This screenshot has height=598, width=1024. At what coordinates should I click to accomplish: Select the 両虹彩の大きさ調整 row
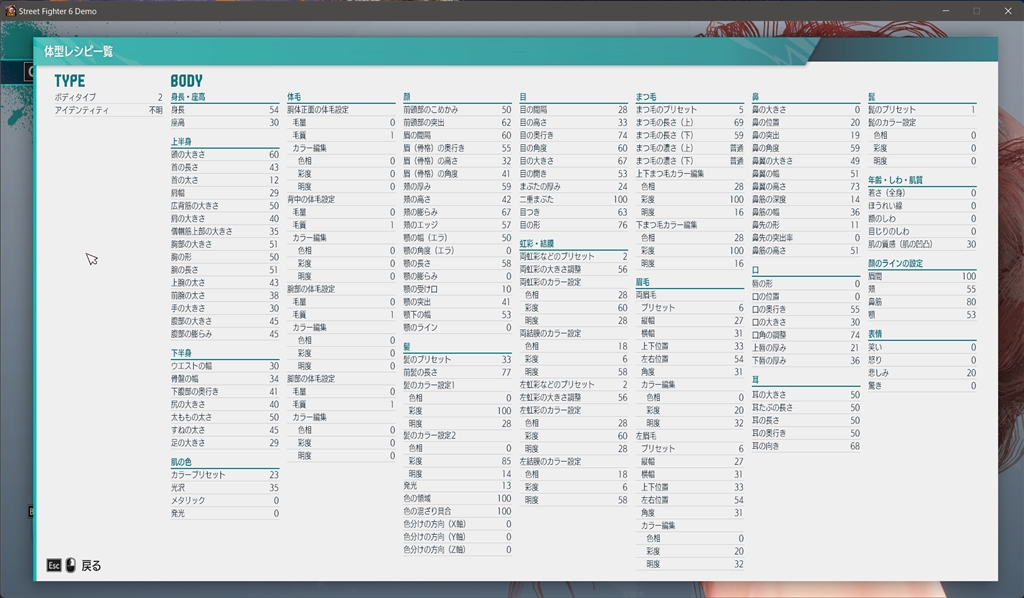[x=573, y=269]
